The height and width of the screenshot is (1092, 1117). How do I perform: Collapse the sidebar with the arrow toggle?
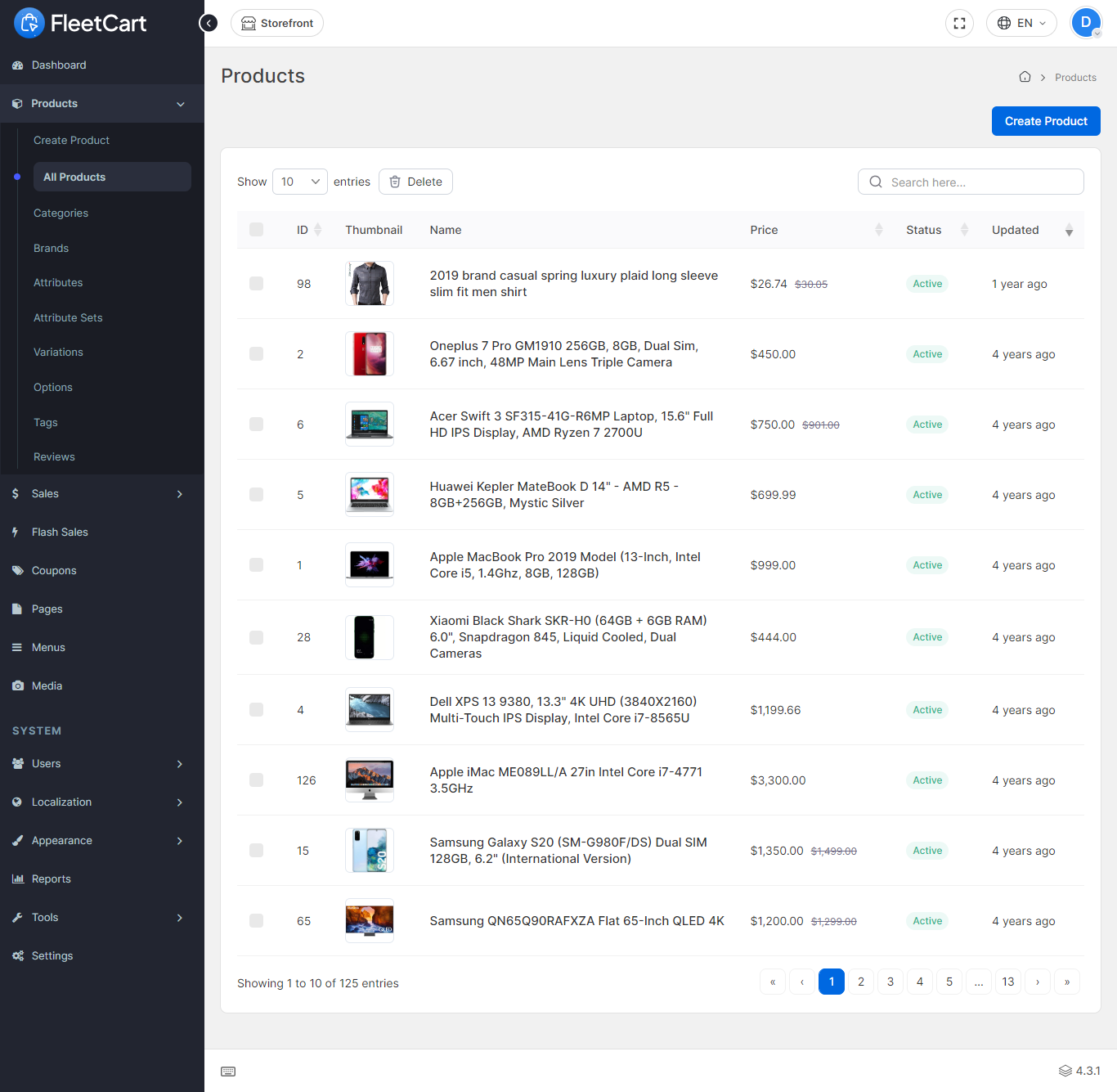(209, 23)
